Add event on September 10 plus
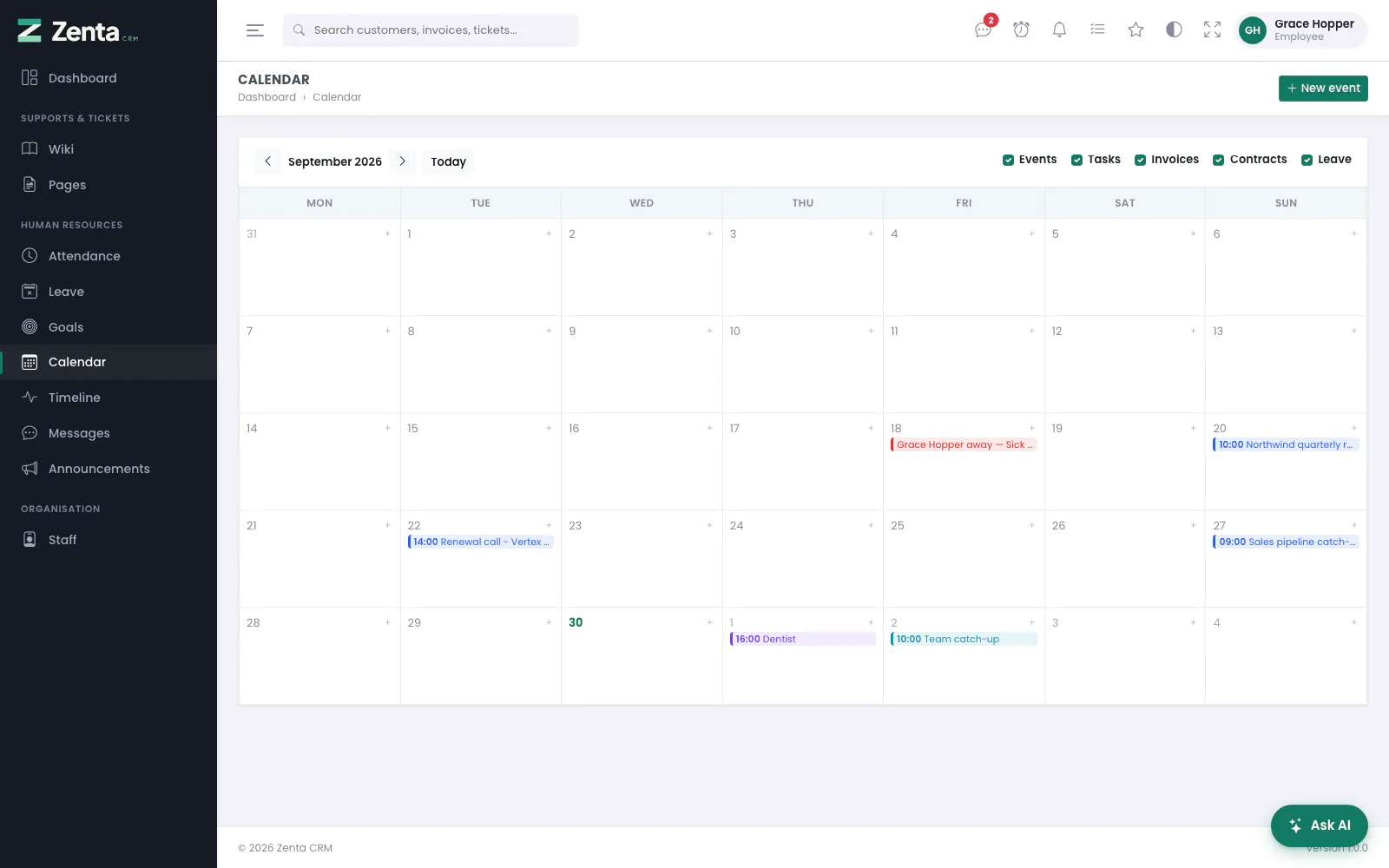1389x868 pixels. [871, 331]
